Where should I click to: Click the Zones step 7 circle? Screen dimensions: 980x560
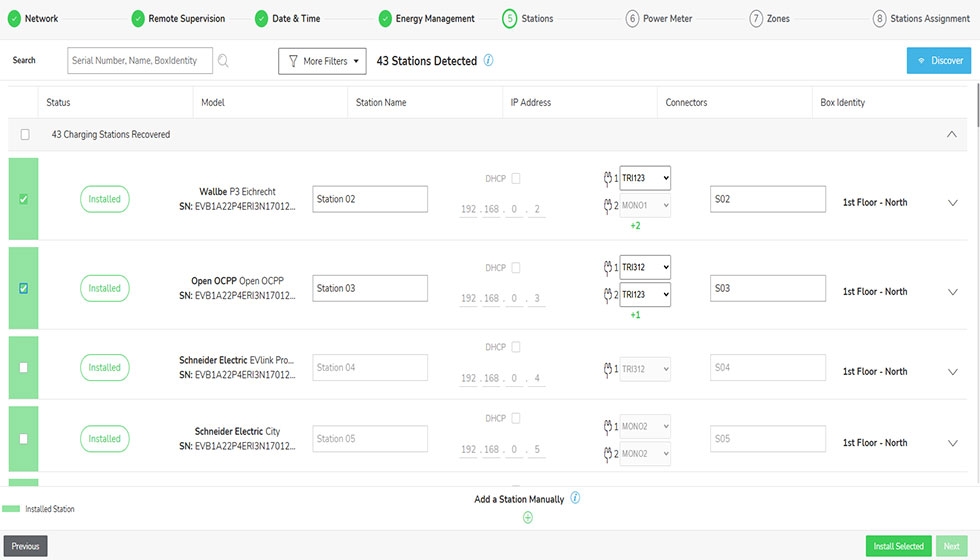756,18
